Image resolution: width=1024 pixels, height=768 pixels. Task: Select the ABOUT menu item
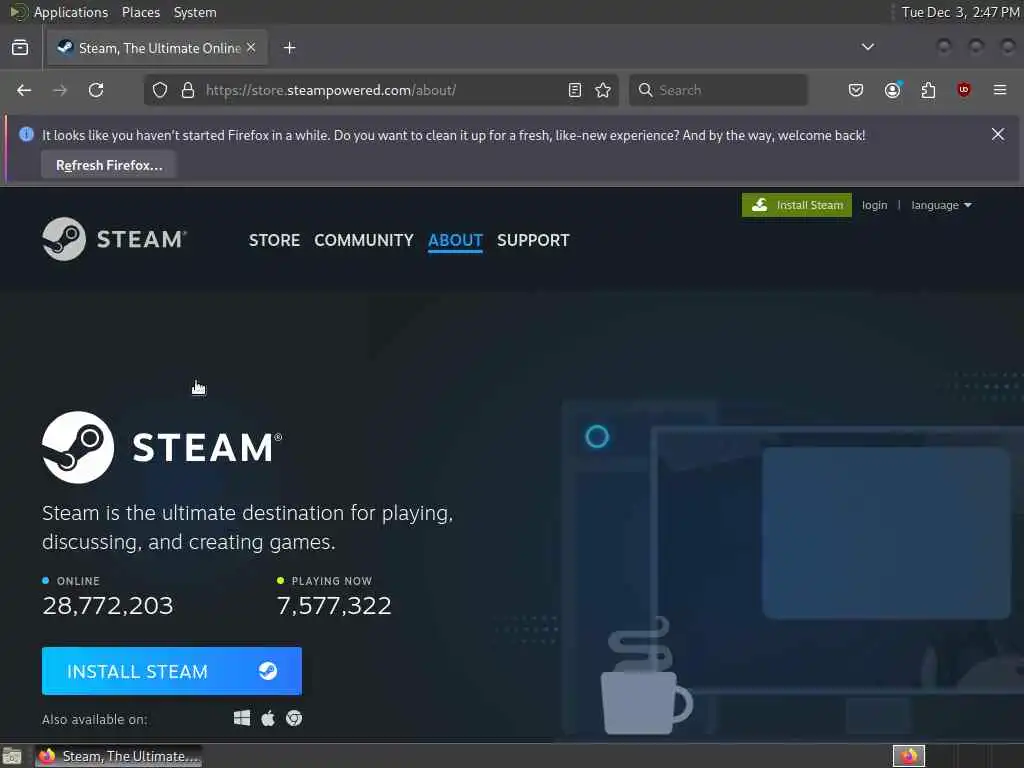[x=455, y=240]
